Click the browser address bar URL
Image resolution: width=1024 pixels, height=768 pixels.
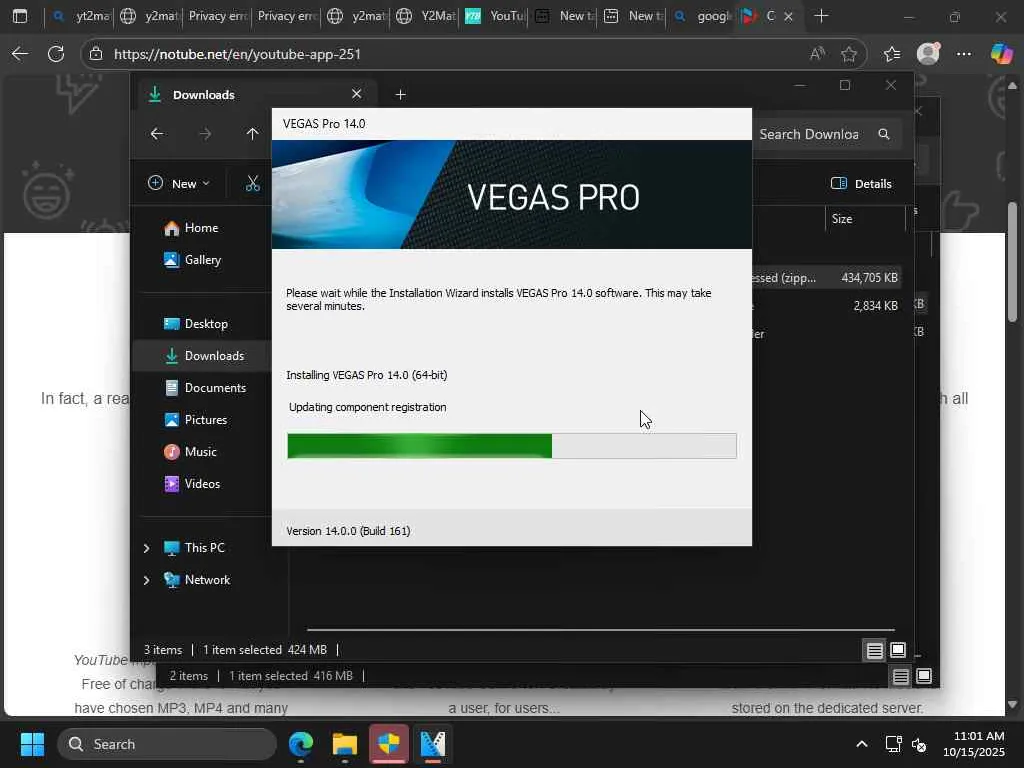point(237,54)
